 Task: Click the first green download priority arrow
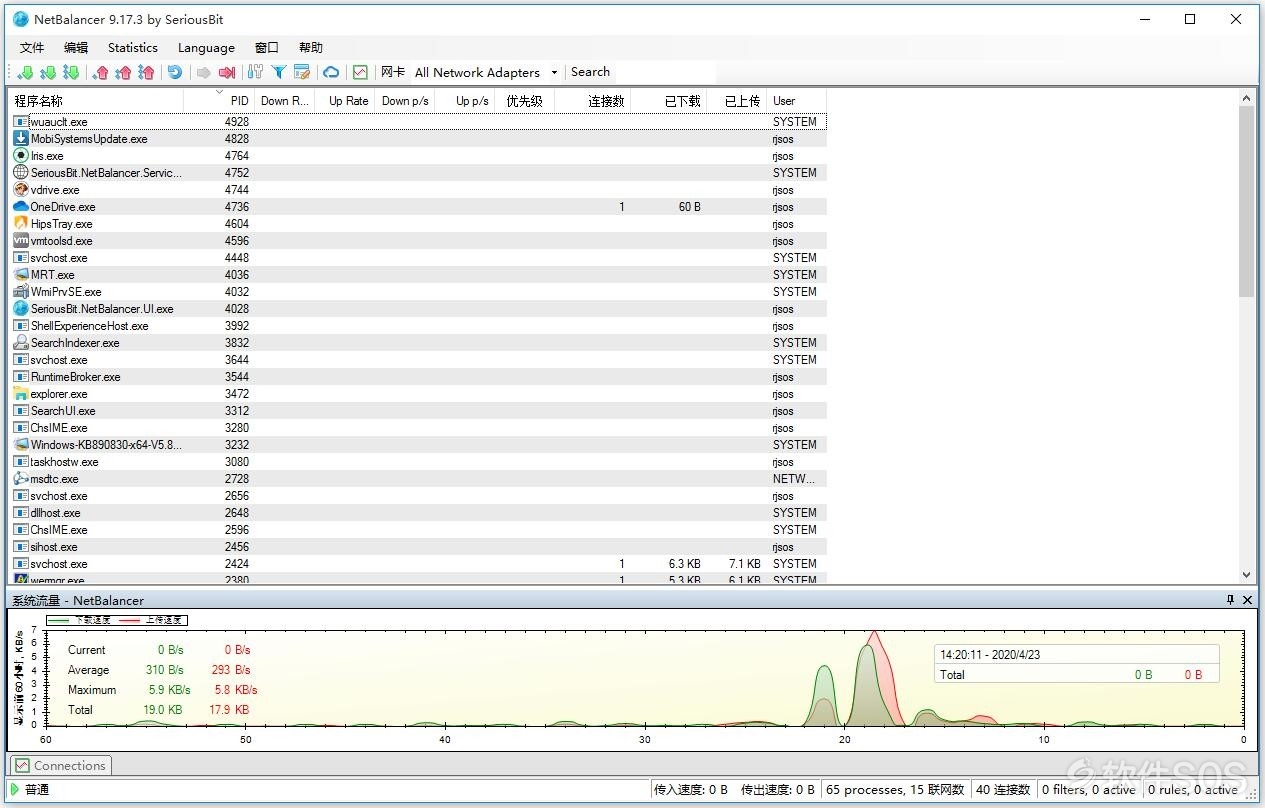(x=26, y=72)
